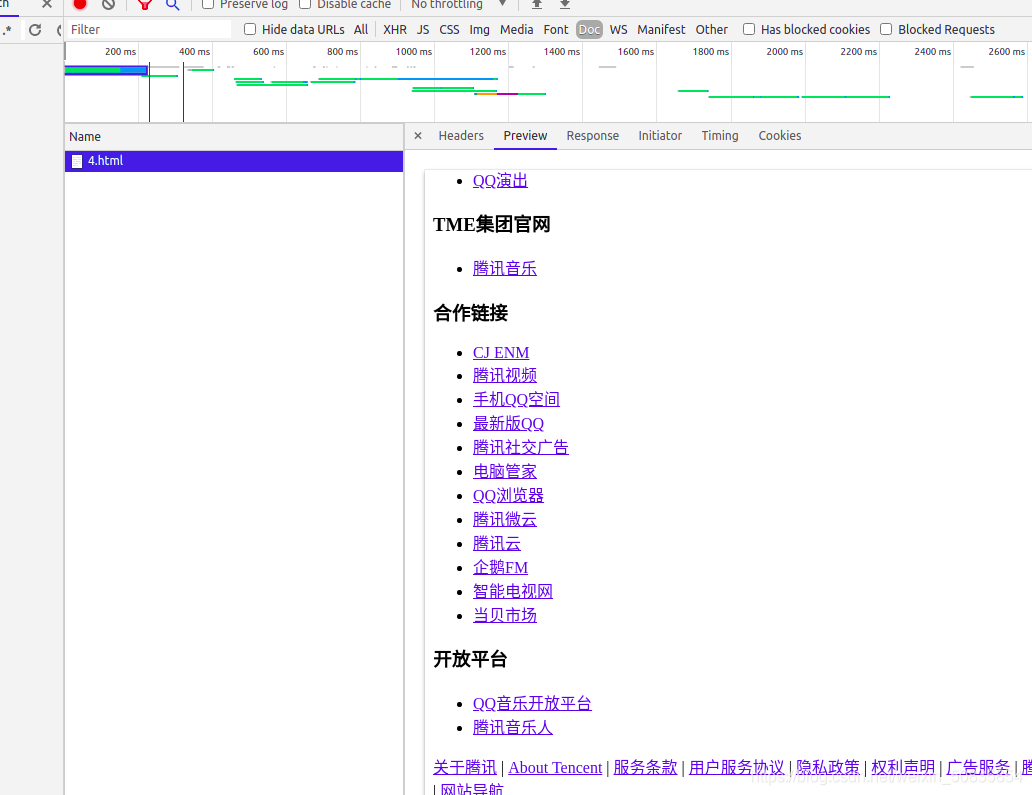View the Timing tab
Screen dimensions: 1032x795
pyautogui.click(x=719, y=136)
